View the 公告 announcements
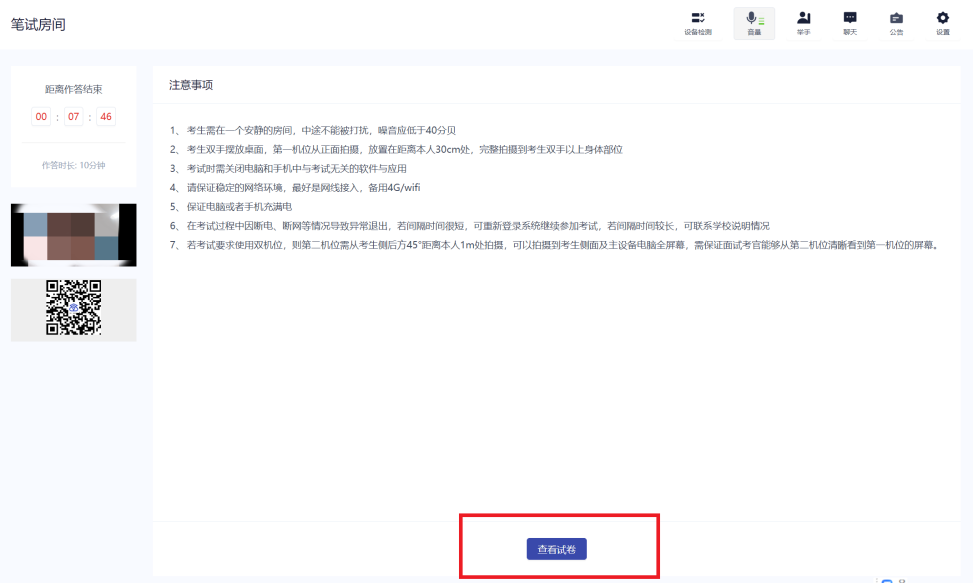Viewport: 974px width, 584px height. coord(895,25)
